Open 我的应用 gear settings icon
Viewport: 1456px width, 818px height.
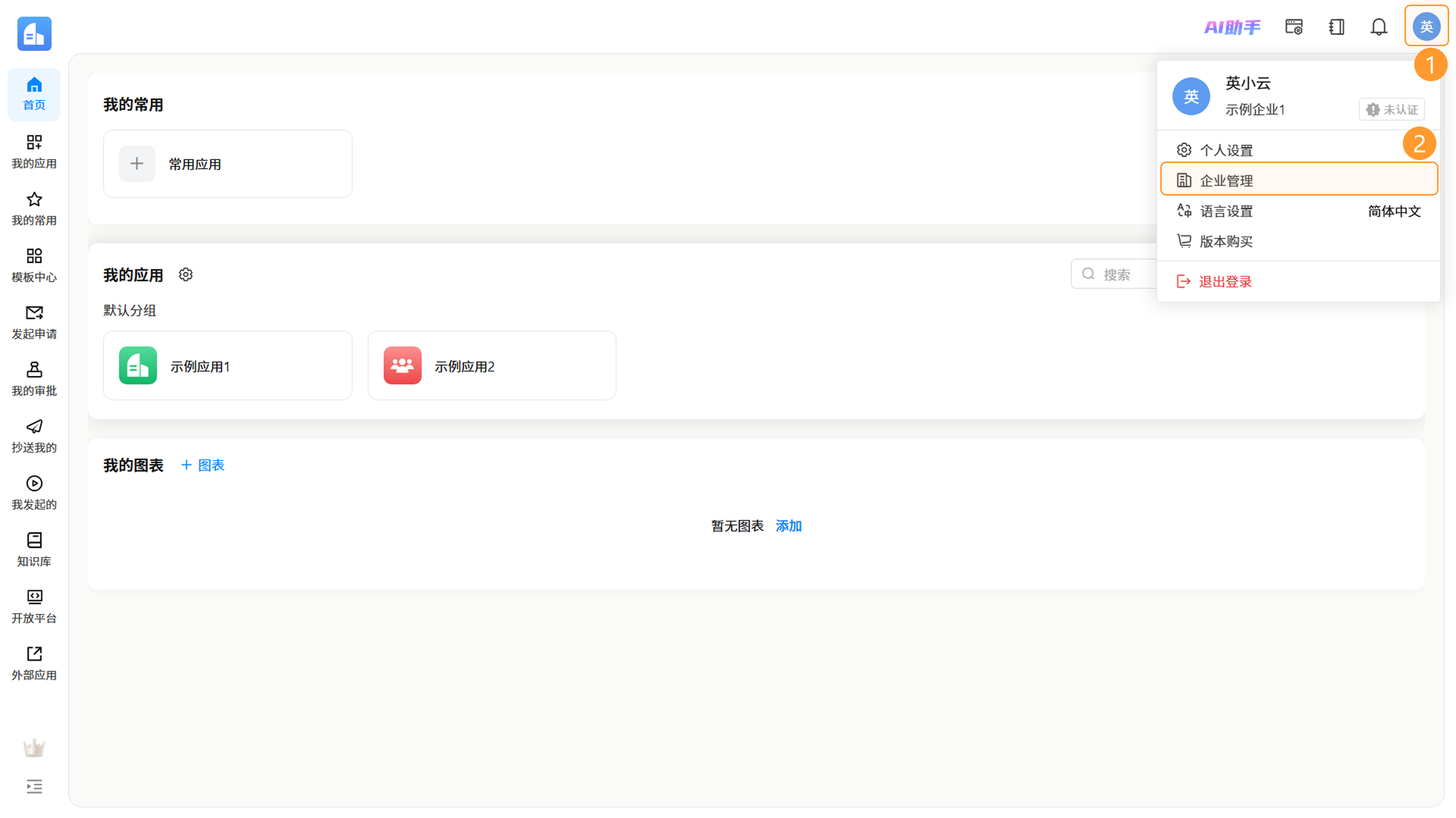coord(185,274)
